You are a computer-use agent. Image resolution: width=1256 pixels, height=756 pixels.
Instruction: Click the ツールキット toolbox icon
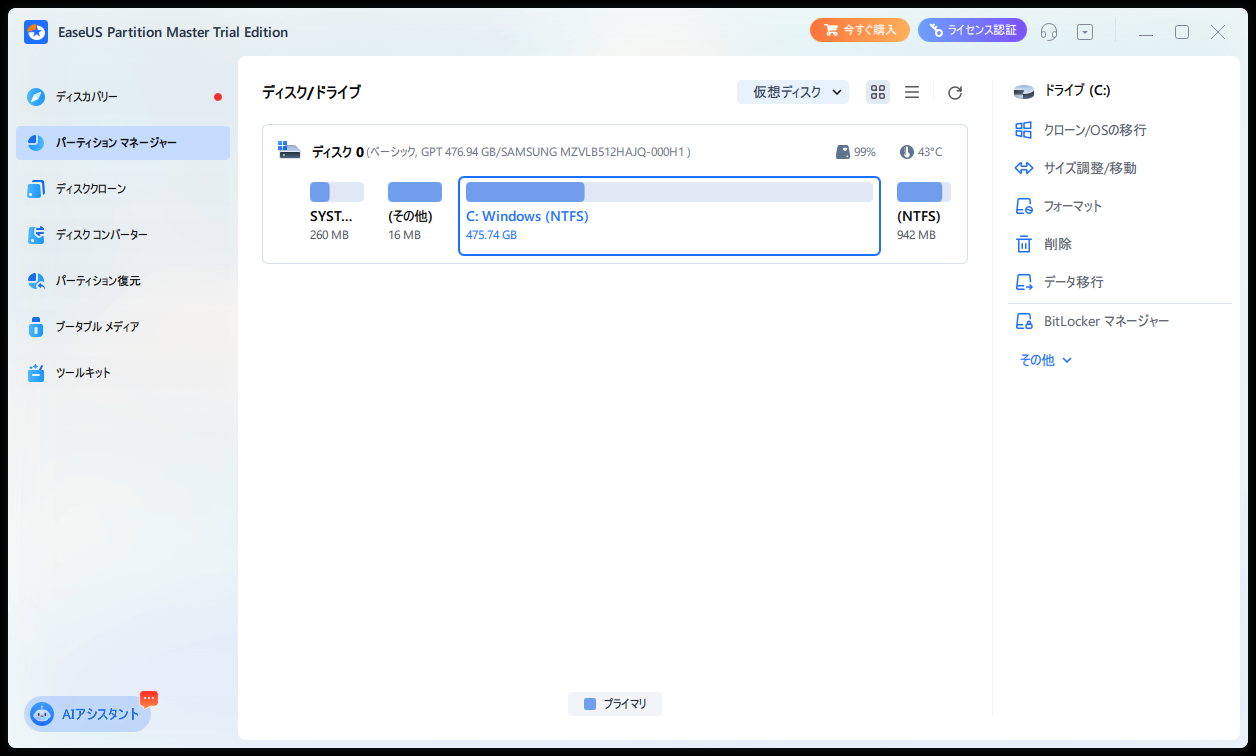pyautogui.click(x=36, y=373)
